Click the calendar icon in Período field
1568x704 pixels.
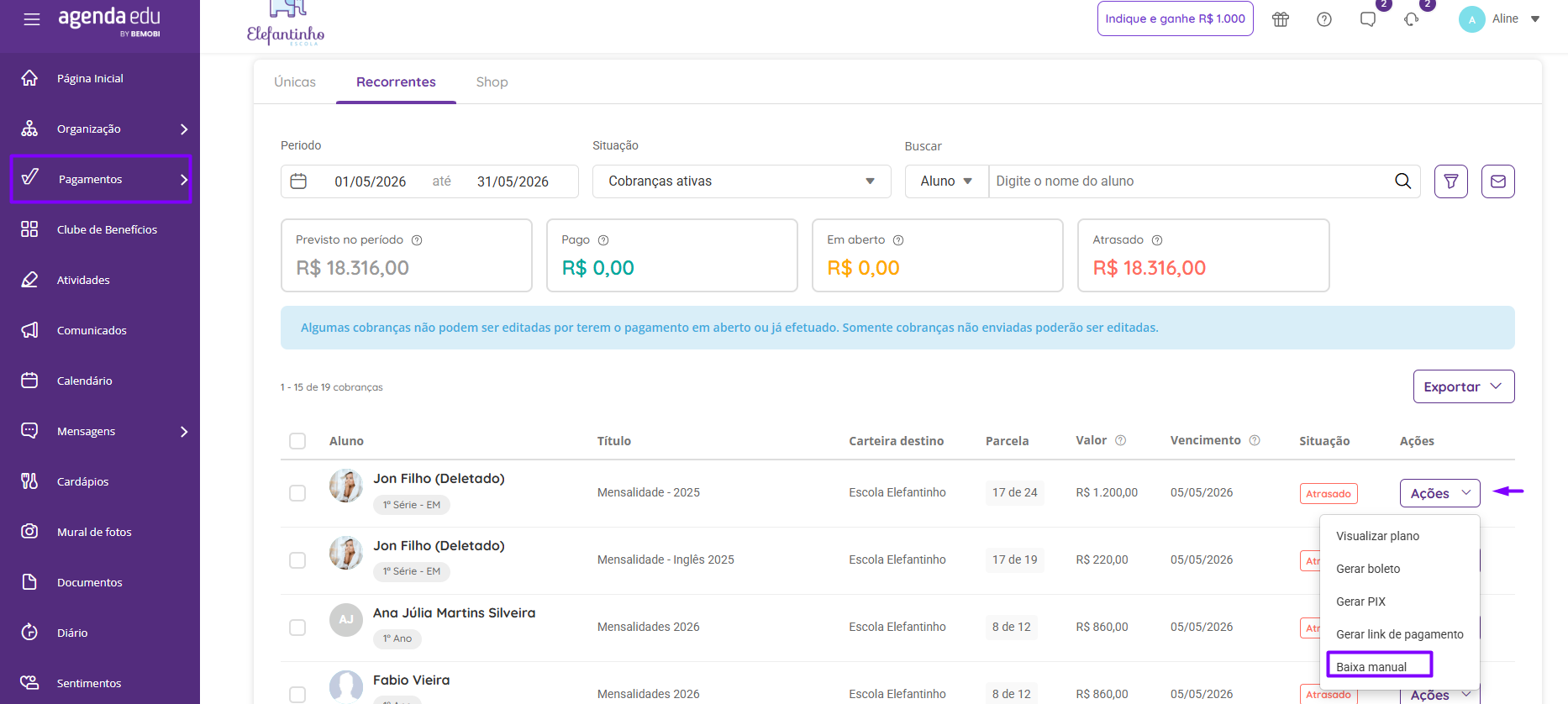(x=298, y=181)
